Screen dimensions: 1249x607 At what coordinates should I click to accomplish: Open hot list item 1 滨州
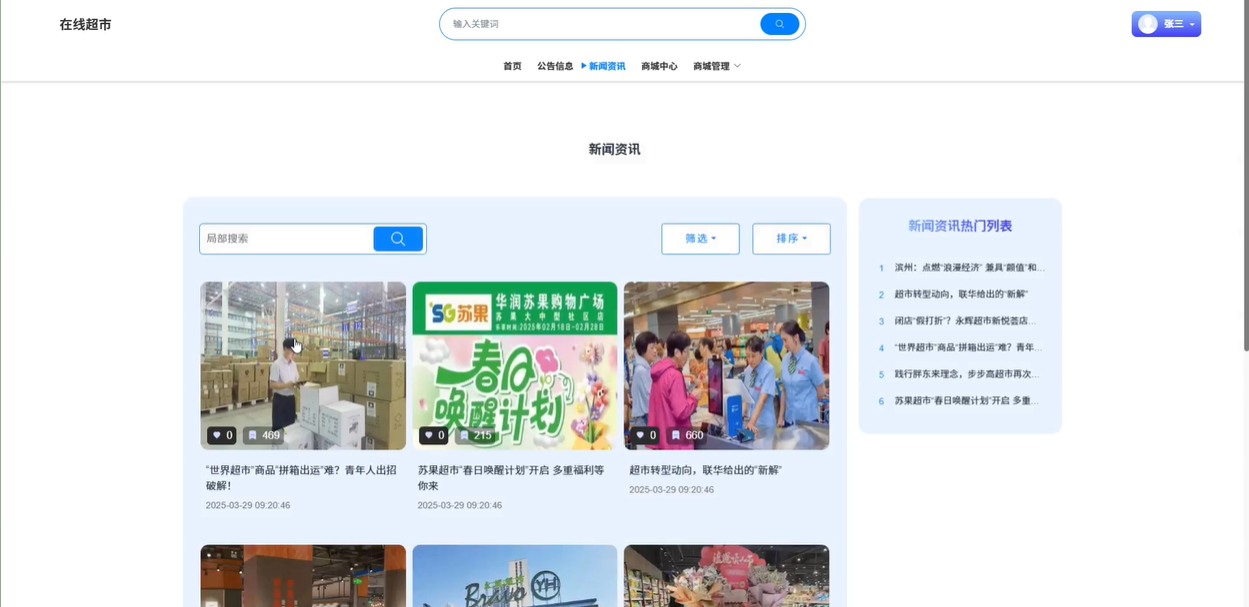[x=970, y=268]
